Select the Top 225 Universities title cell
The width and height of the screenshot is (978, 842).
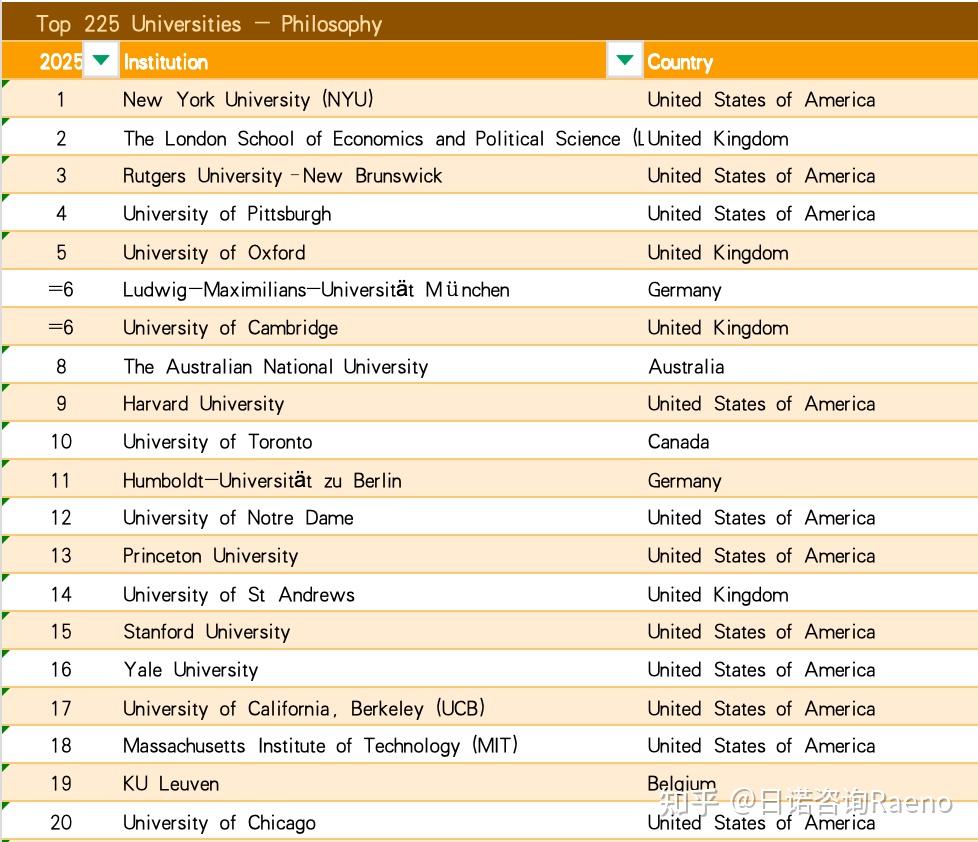(x=209, y=24)
